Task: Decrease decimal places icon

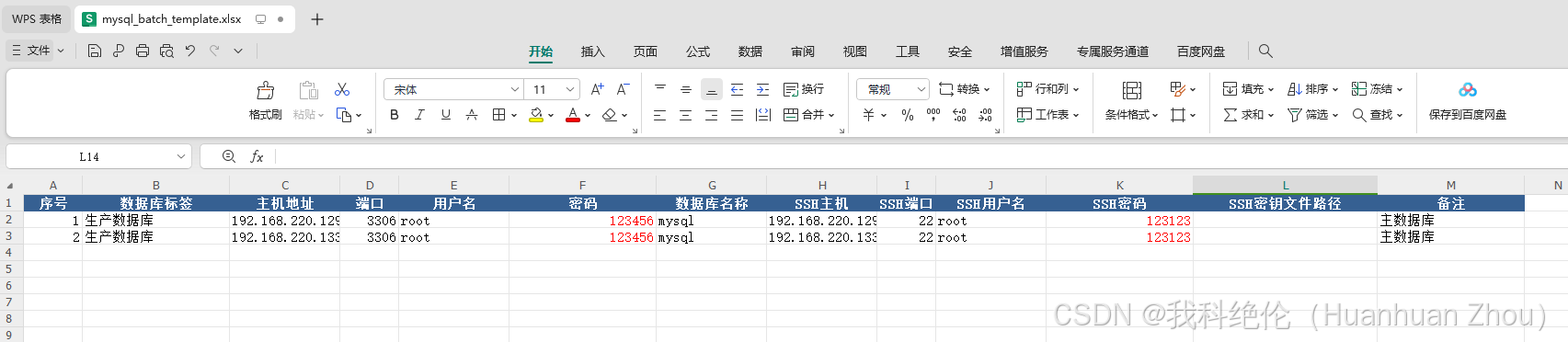Action: click(x=985, y=115)
